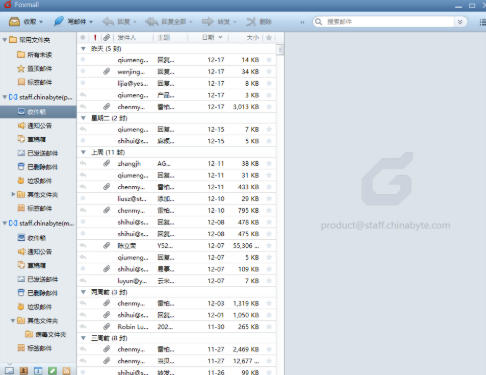Click reply-status arrow on the luyun@y message
The height and width of the screenshot is (375, 486).
pyautogui.click(x=83, y=281)
